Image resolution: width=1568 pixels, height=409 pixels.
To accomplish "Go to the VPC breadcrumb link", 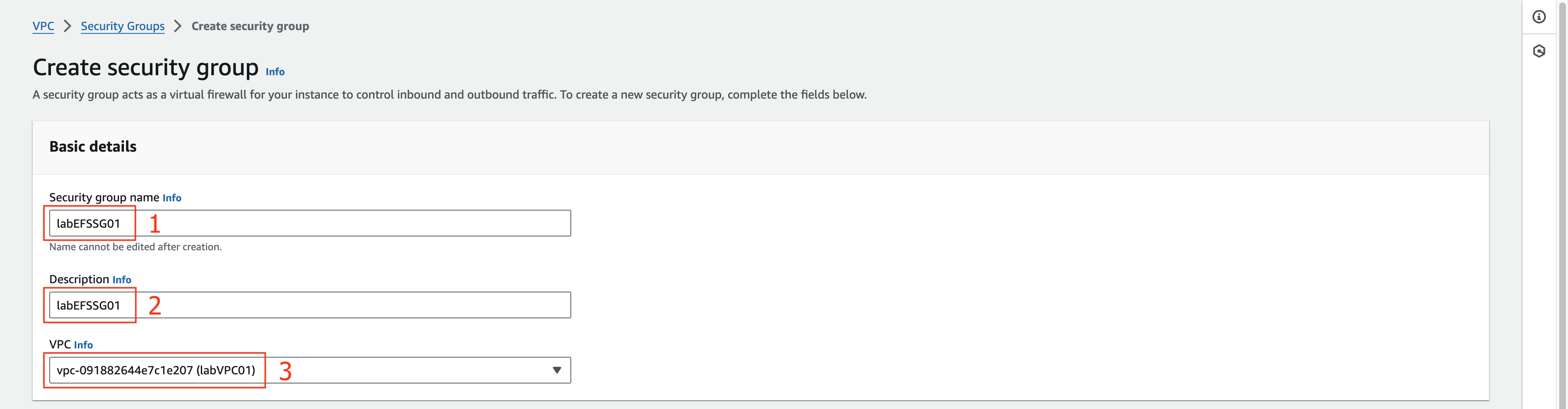I will coord(43,26).
